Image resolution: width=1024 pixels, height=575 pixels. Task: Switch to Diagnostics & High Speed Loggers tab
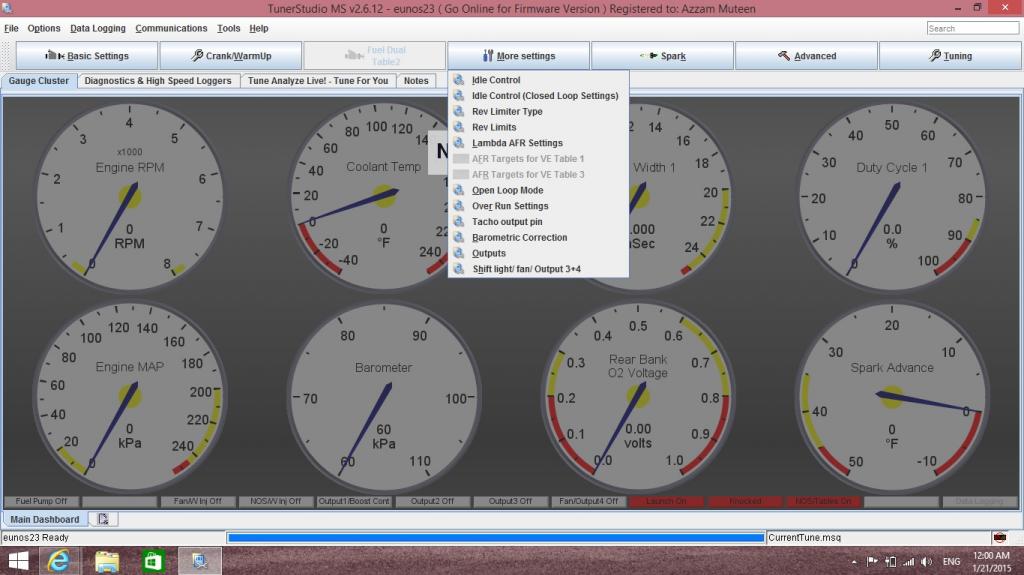[158, 80]
